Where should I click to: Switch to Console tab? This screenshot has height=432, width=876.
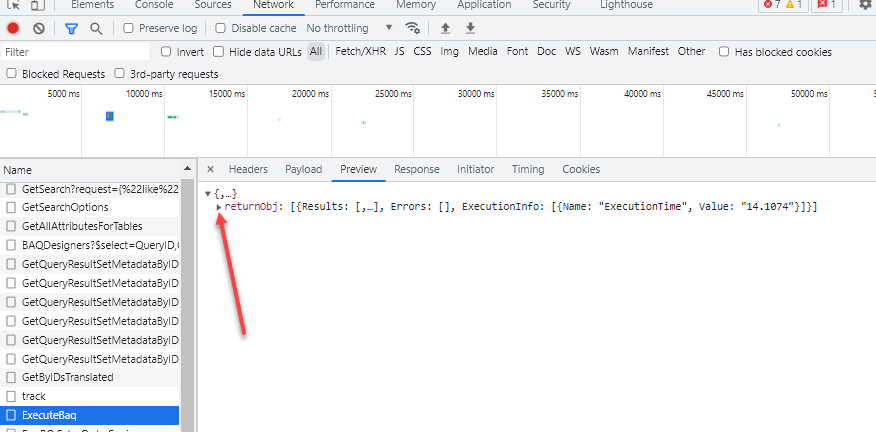(153, 5)
